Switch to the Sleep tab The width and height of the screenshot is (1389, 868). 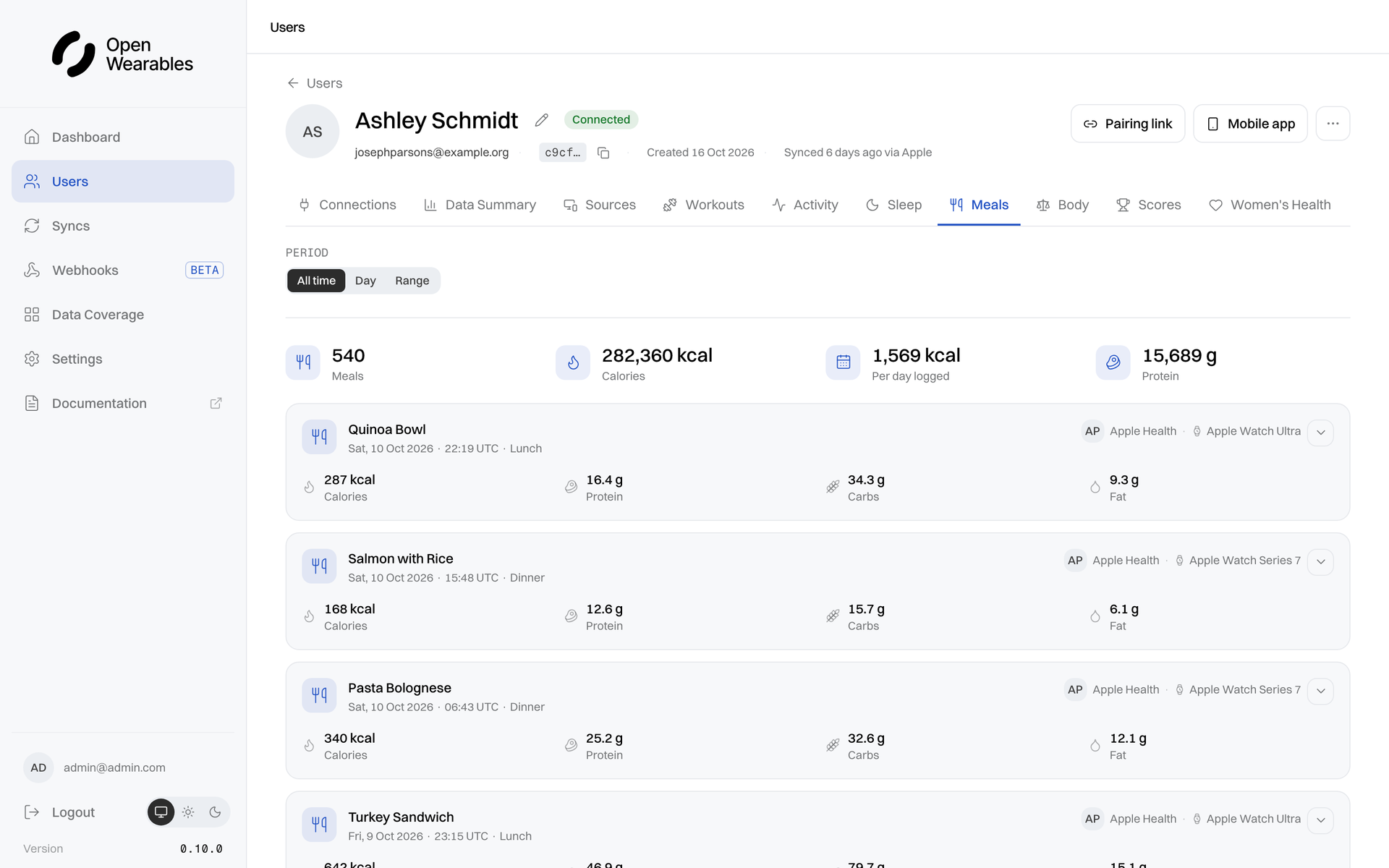[x=893, y=205]
